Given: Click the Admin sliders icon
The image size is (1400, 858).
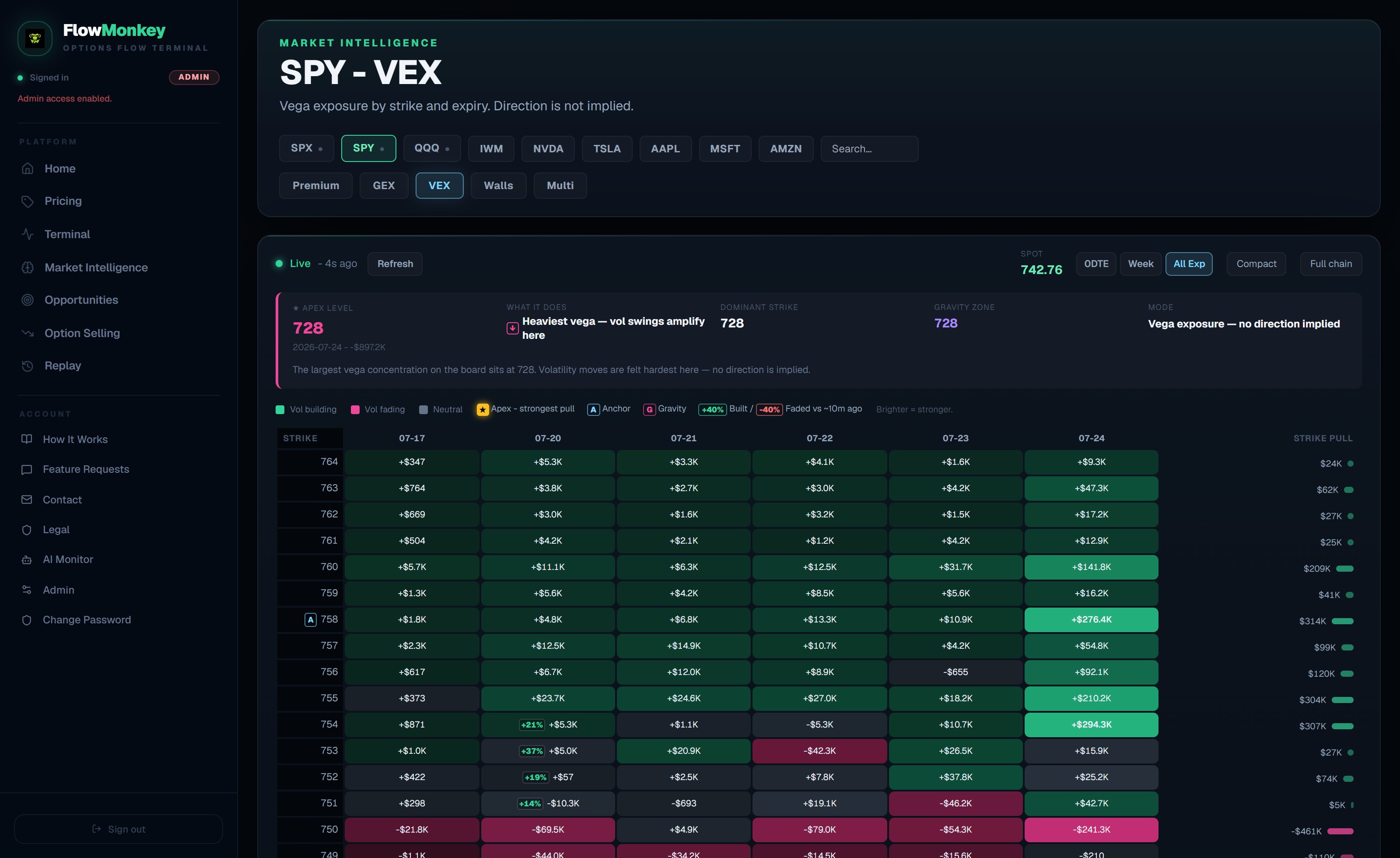Looking at the screenshot, I should pos(27,590).
